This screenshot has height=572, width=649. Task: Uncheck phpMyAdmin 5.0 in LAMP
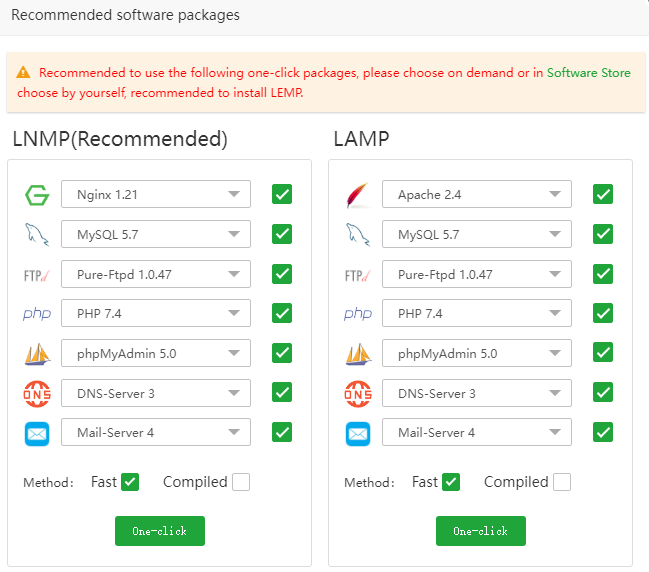click(x=603, y=352)
